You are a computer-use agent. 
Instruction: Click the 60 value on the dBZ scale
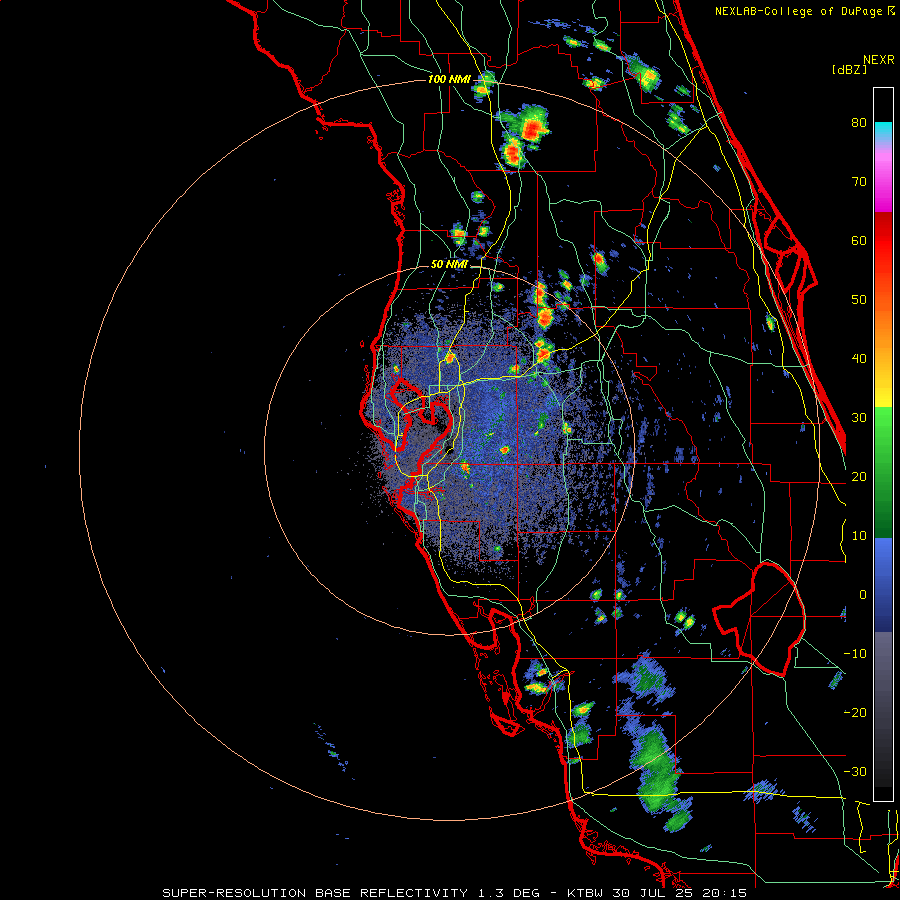pos(859,240)
